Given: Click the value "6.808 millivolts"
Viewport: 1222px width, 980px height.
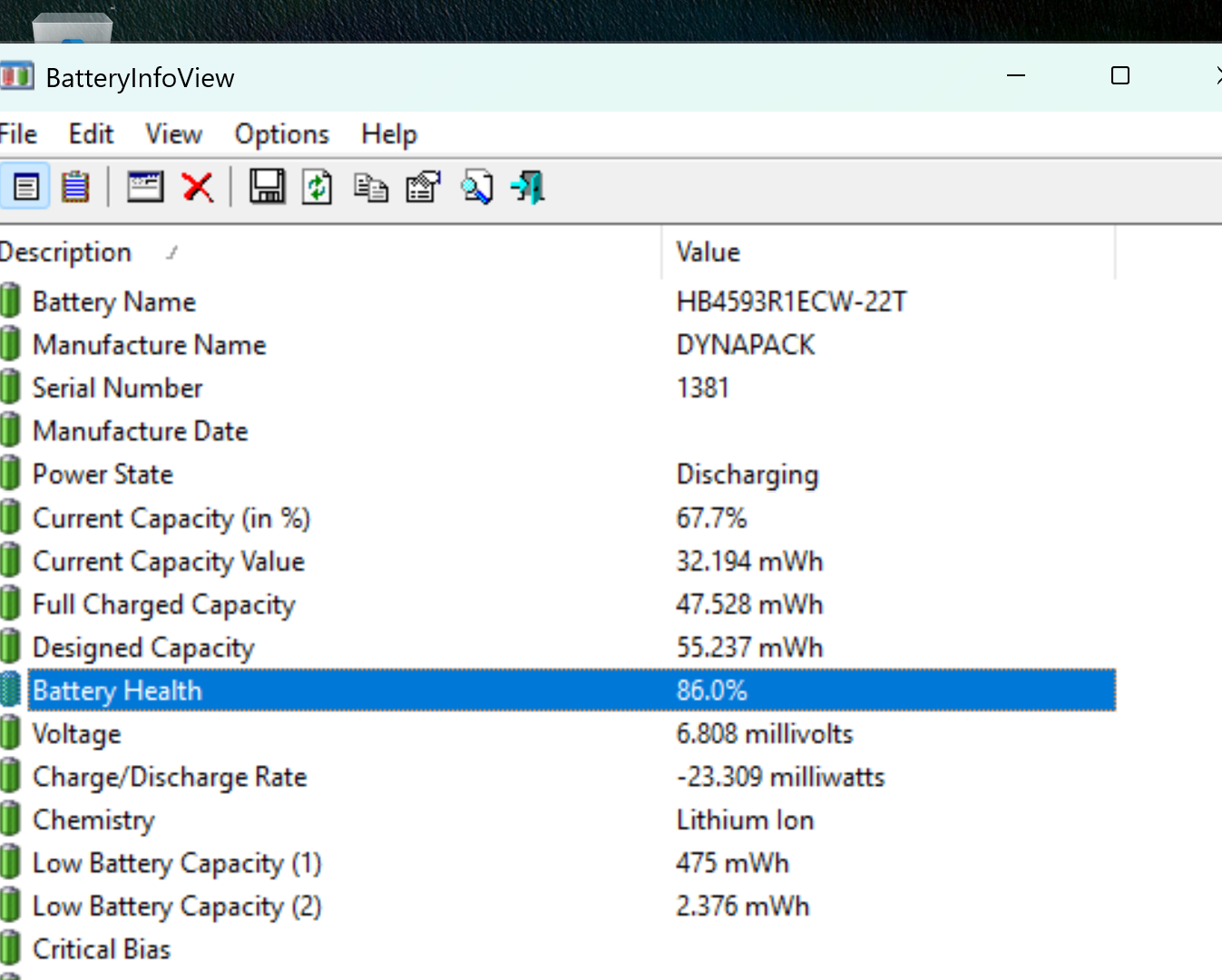Looking at the screenshot, I should point(765,733).
